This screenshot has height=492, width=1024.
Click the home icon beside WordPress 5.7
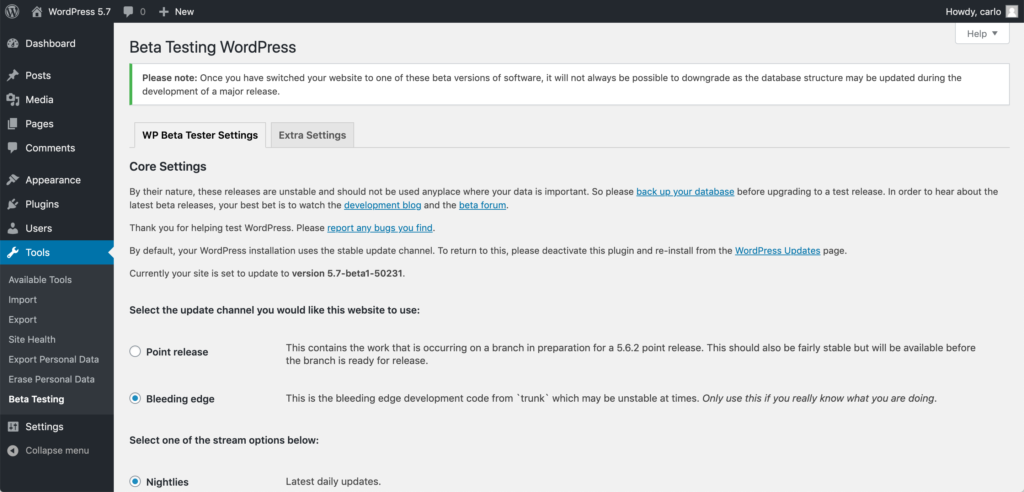click(x=37, y=11)
